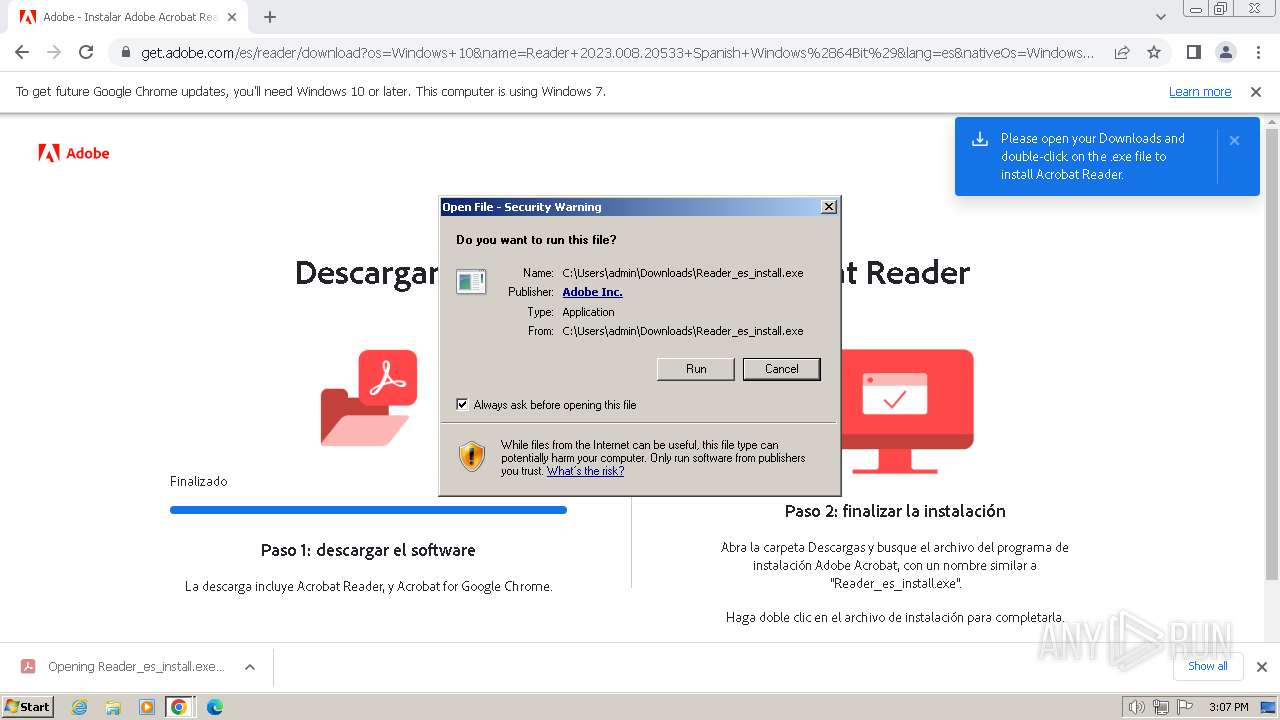Click the file icon in security dialog
Image resolution: width=1280 pixels, height=720 pixels.
click(471, 281)
